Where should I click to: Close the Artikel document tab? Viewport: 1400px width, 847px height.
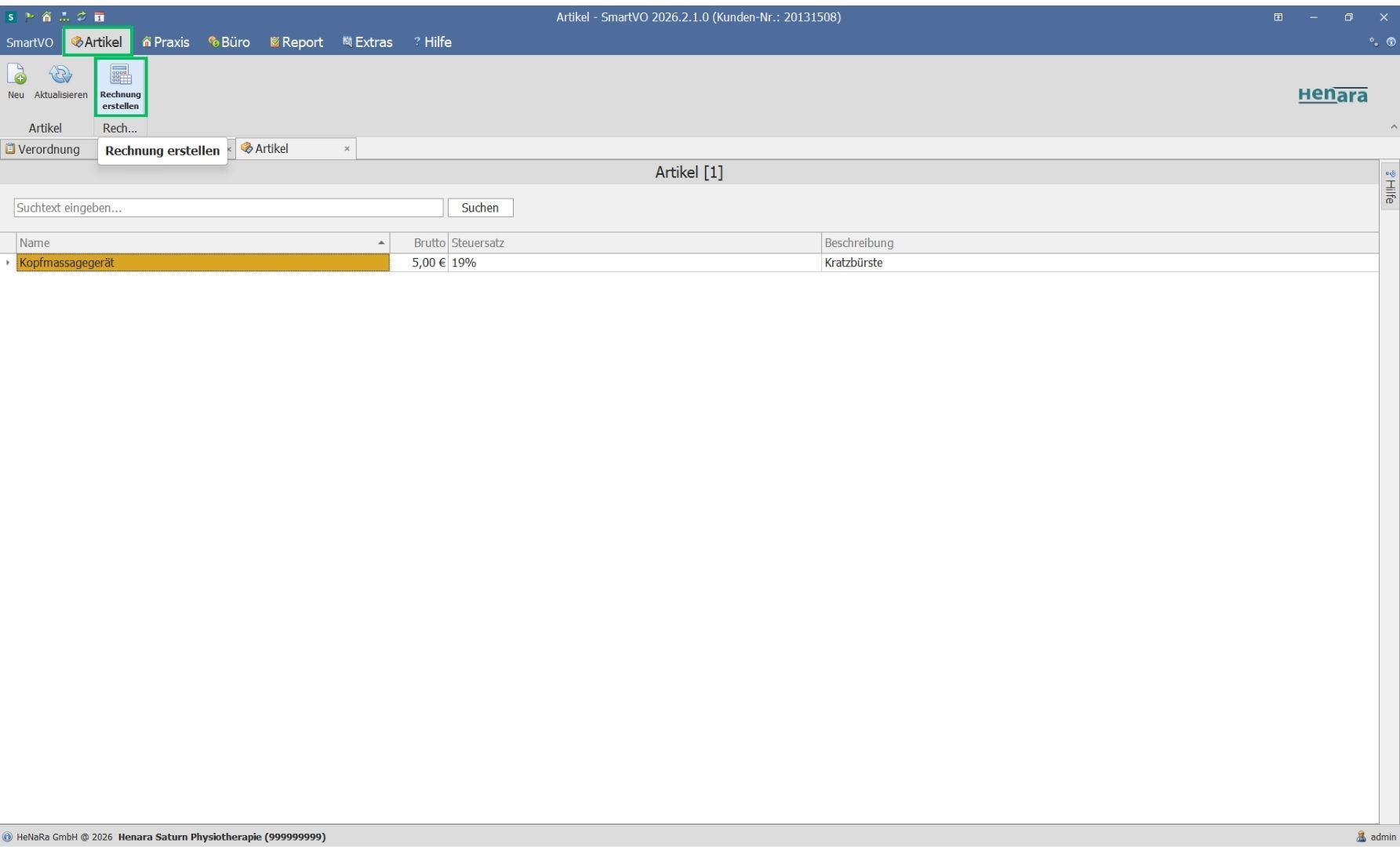347,149
